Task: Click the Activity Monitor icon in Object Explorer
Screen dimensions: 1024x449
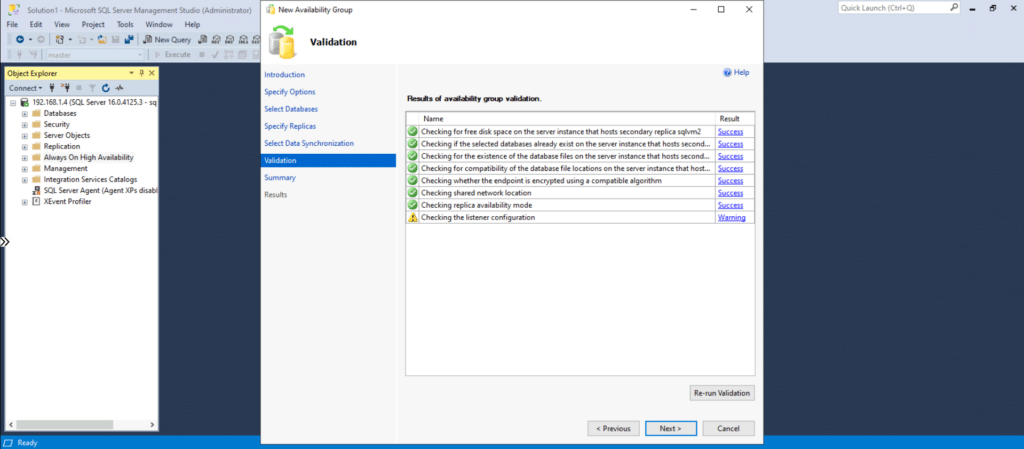Action: click(120, 88)
